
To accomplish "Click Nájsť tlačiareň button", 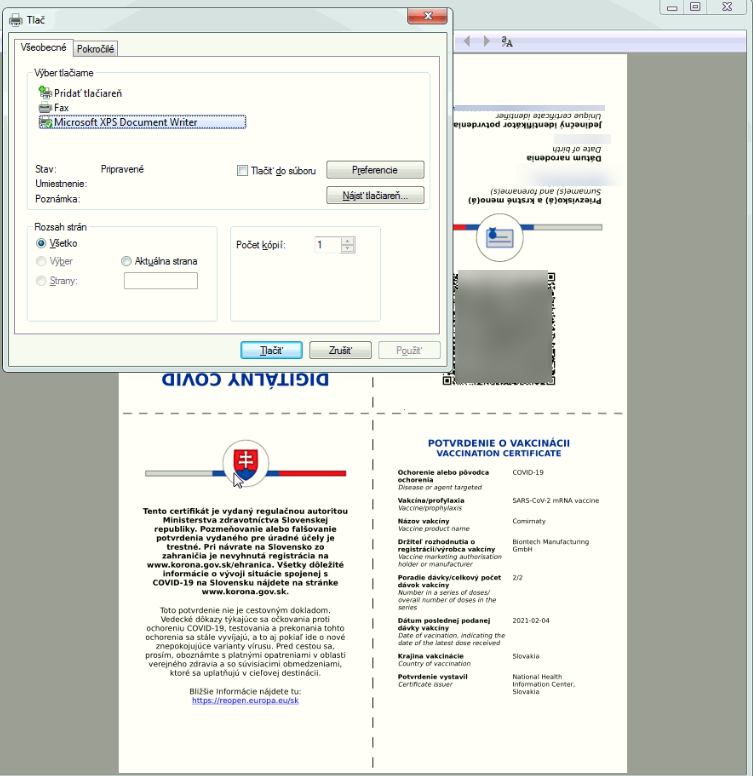I will tap(375, 195).
